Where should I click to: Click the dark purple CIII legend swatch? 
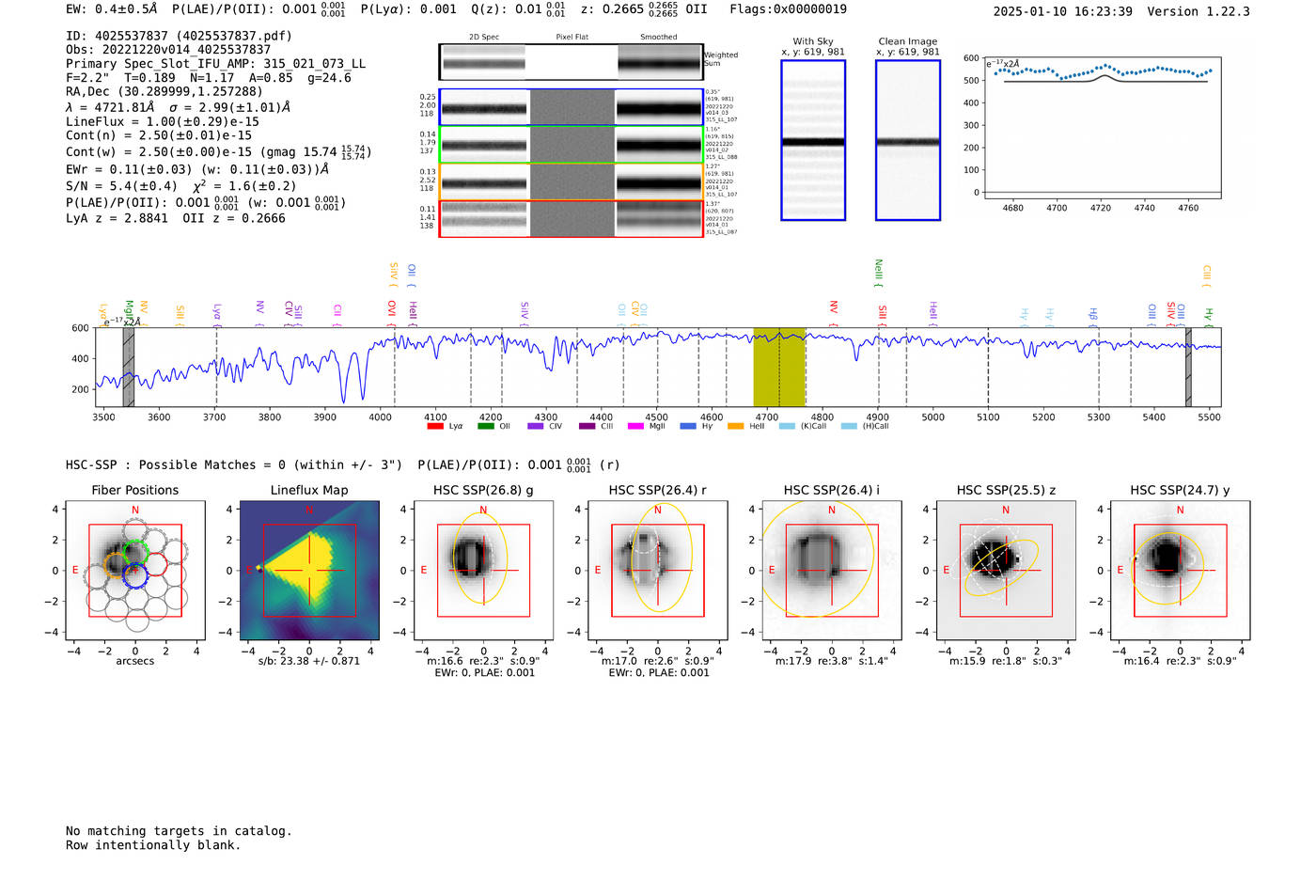pyautogui.click(x=587, y=427)
